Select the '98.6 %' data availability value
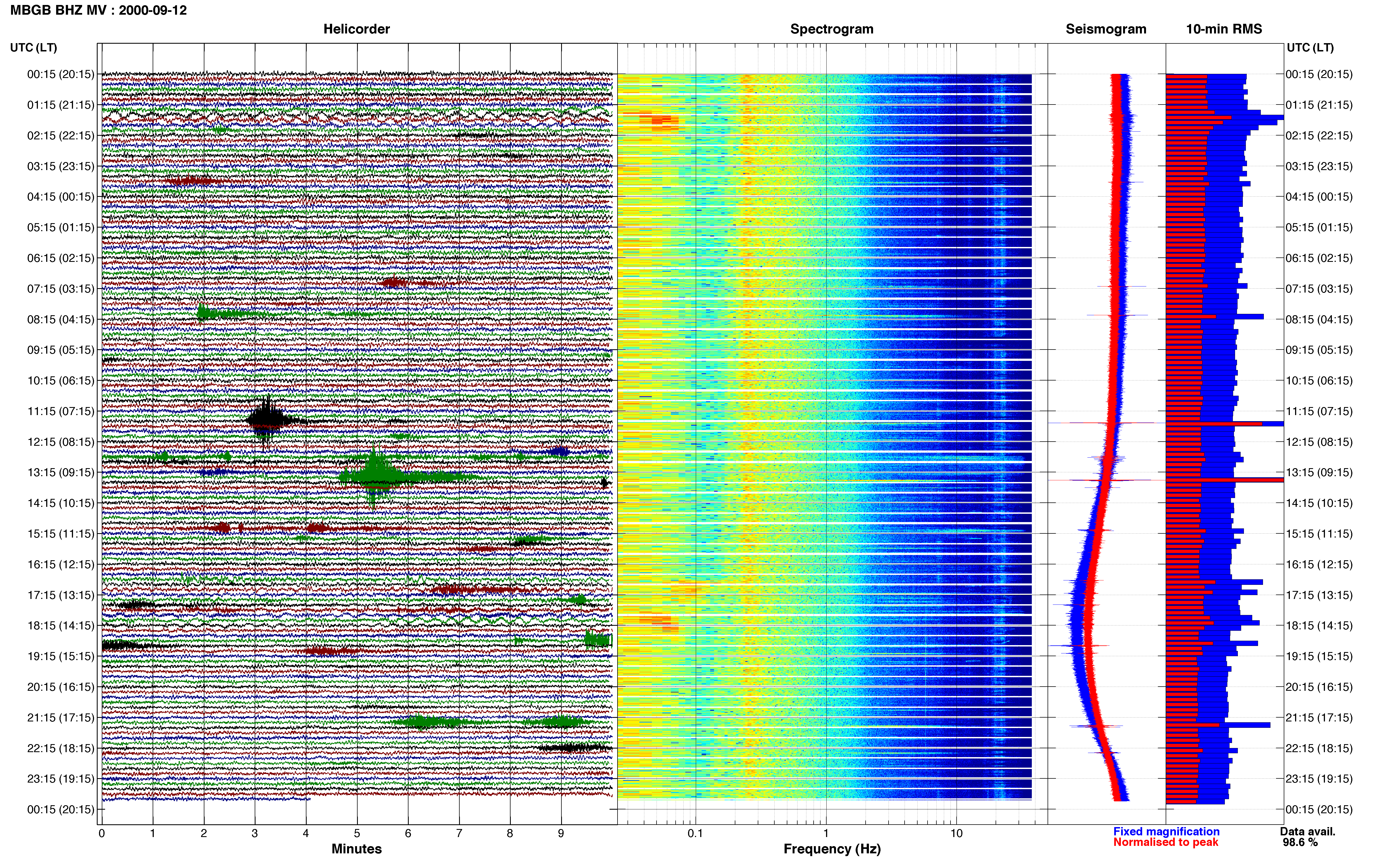1388x868 pixels. coord(1300,842)
